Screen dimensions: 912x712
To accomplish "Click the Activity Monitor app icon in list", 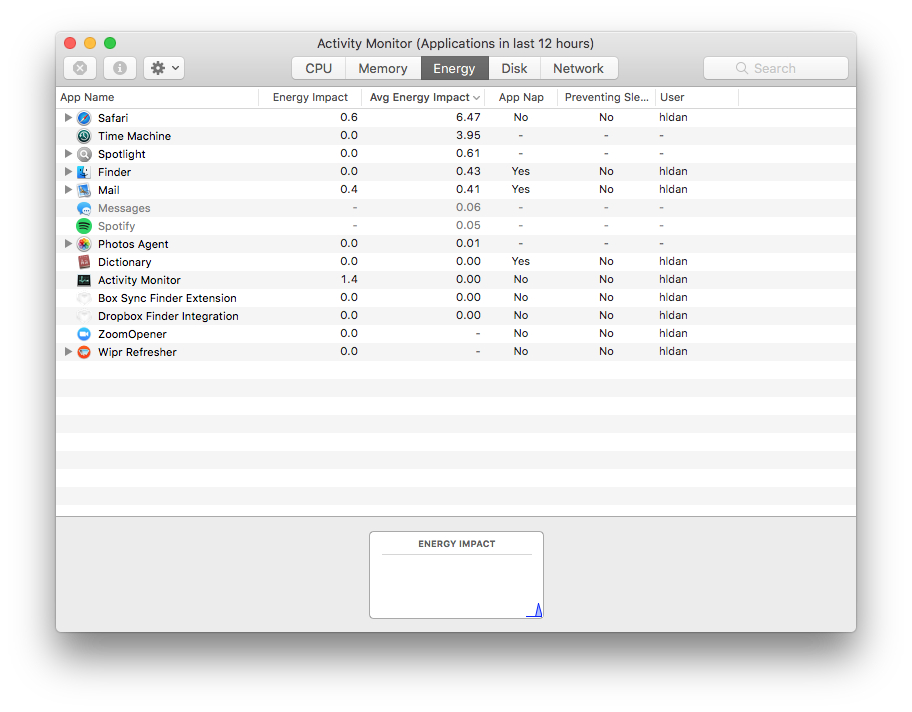I will [x=84, y=280].
